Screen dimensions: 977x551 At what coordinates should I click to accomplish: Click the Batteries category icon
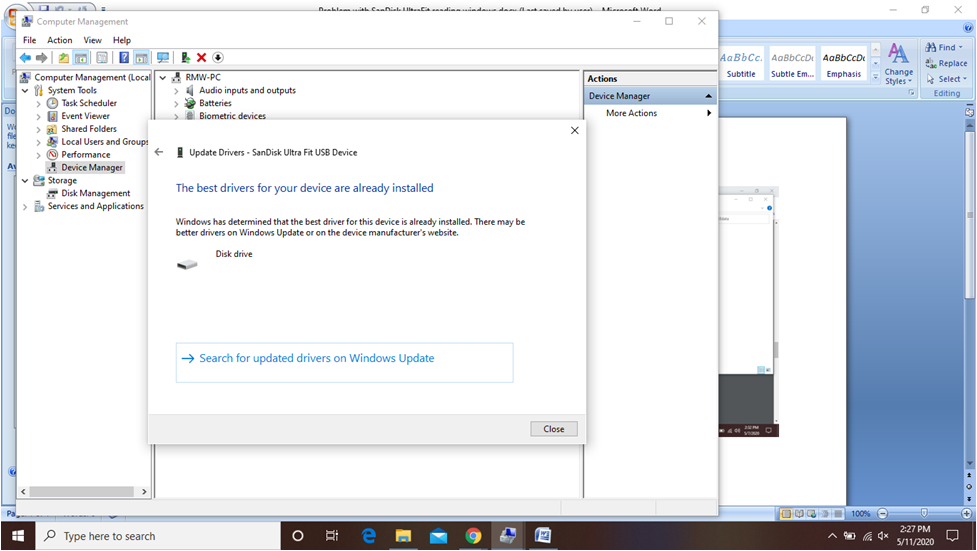tap(190, 103)
